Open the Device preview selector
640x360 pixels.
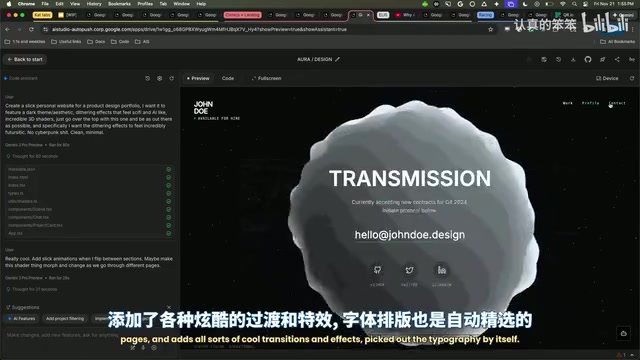tap(607, 78)
